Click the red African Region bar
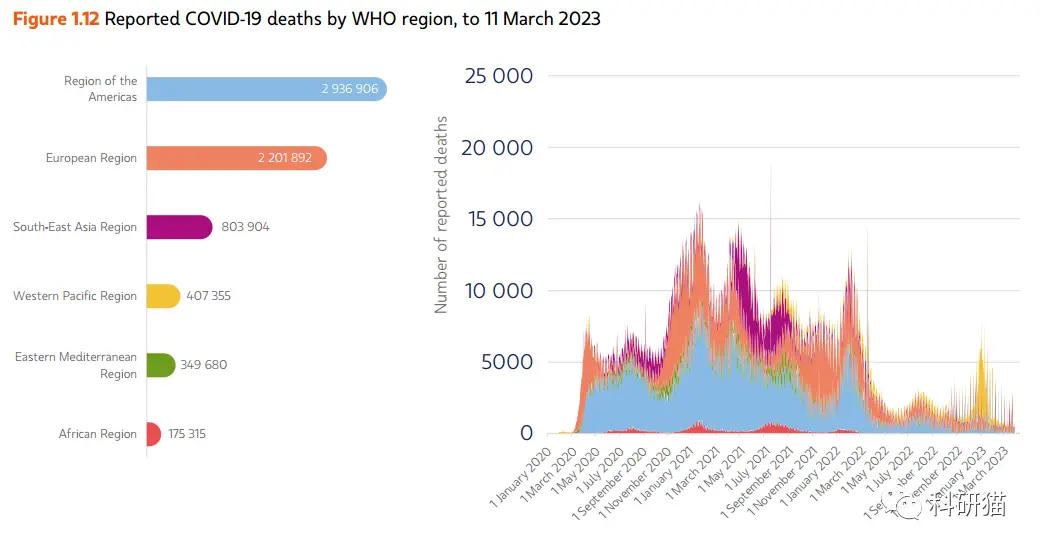Image resolution: width=1040 pixels, height=550 pixels. point(154,434)
